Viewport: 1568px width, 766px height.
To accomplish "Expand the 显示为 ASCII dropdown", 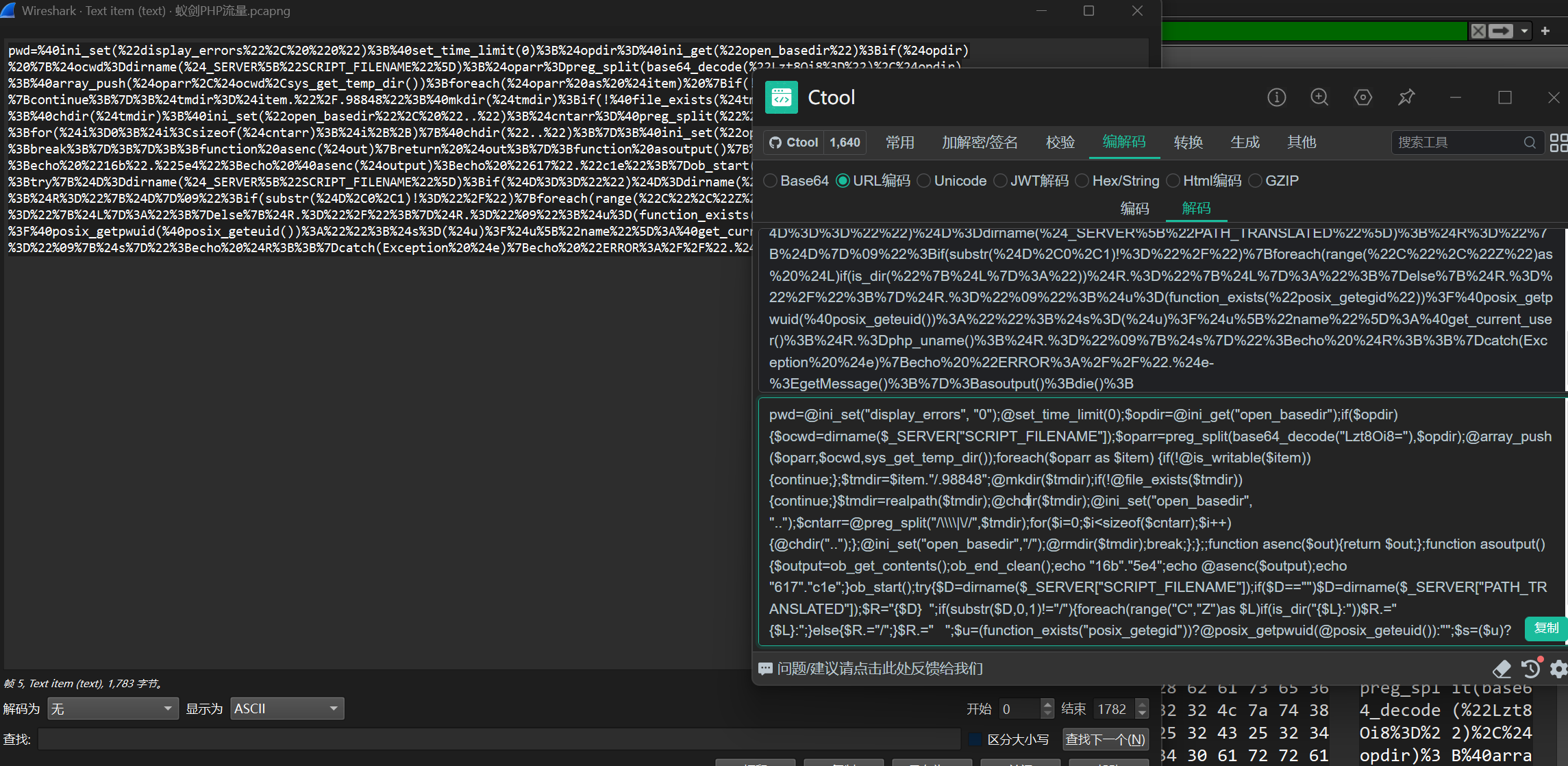I will 286,708.
